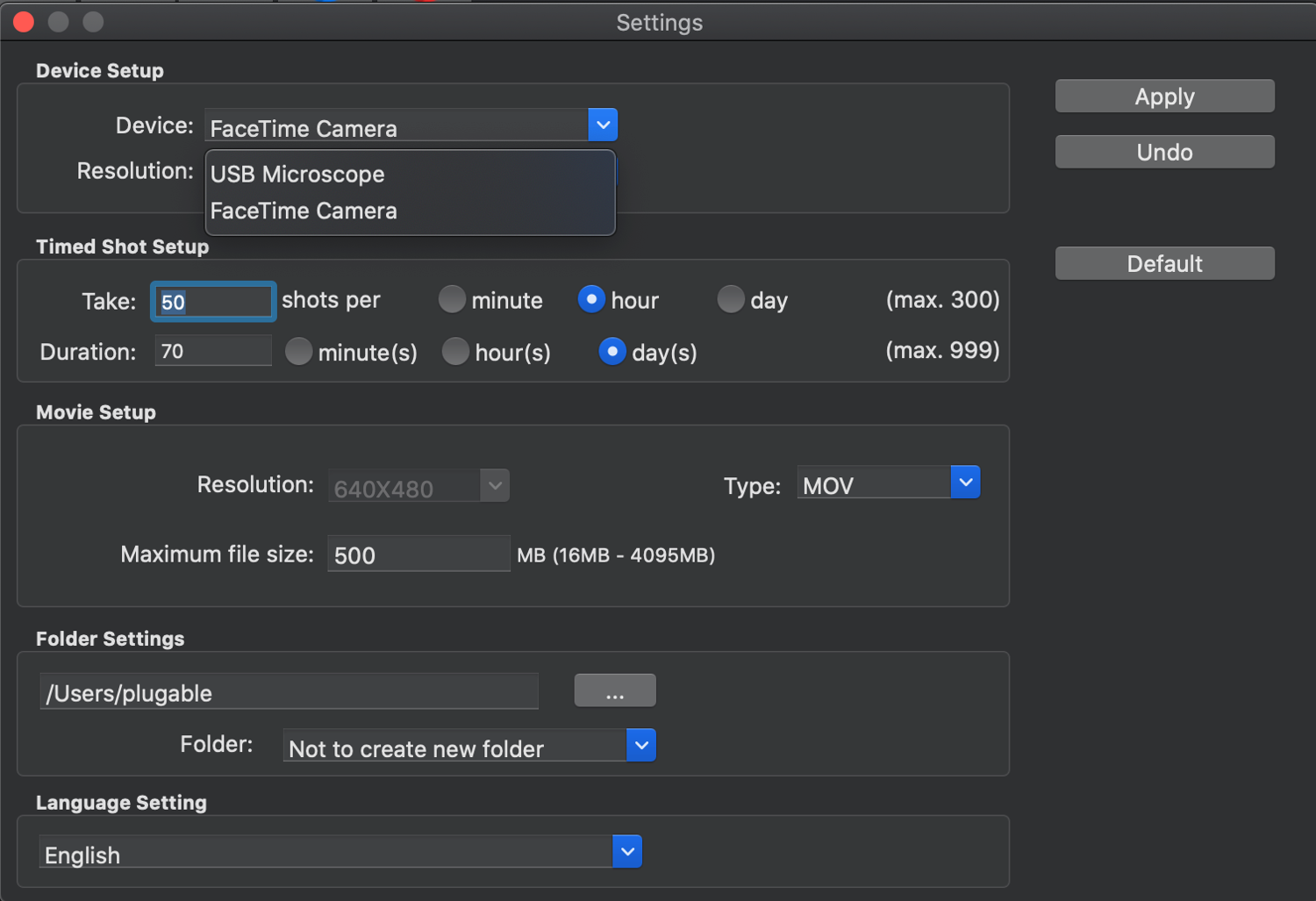Screen dimensions: 1316x901
Task: Open the Device dropdown arrow
Action: point(603,125)
